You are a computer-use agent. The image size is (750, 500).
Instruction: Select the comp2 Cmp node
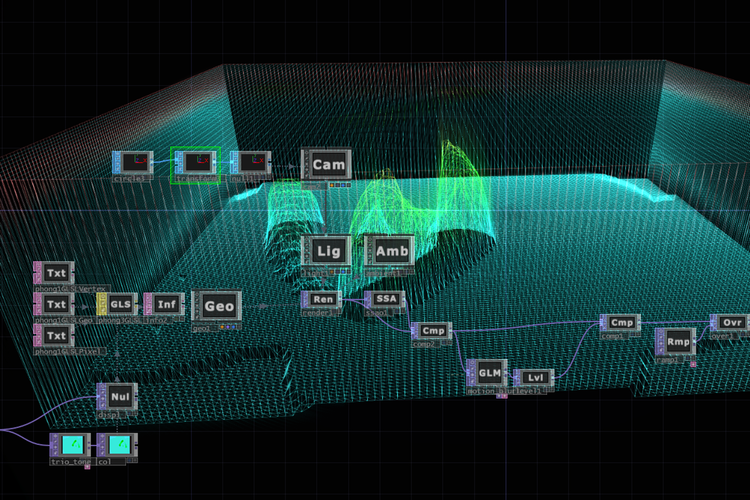(431, 331)
